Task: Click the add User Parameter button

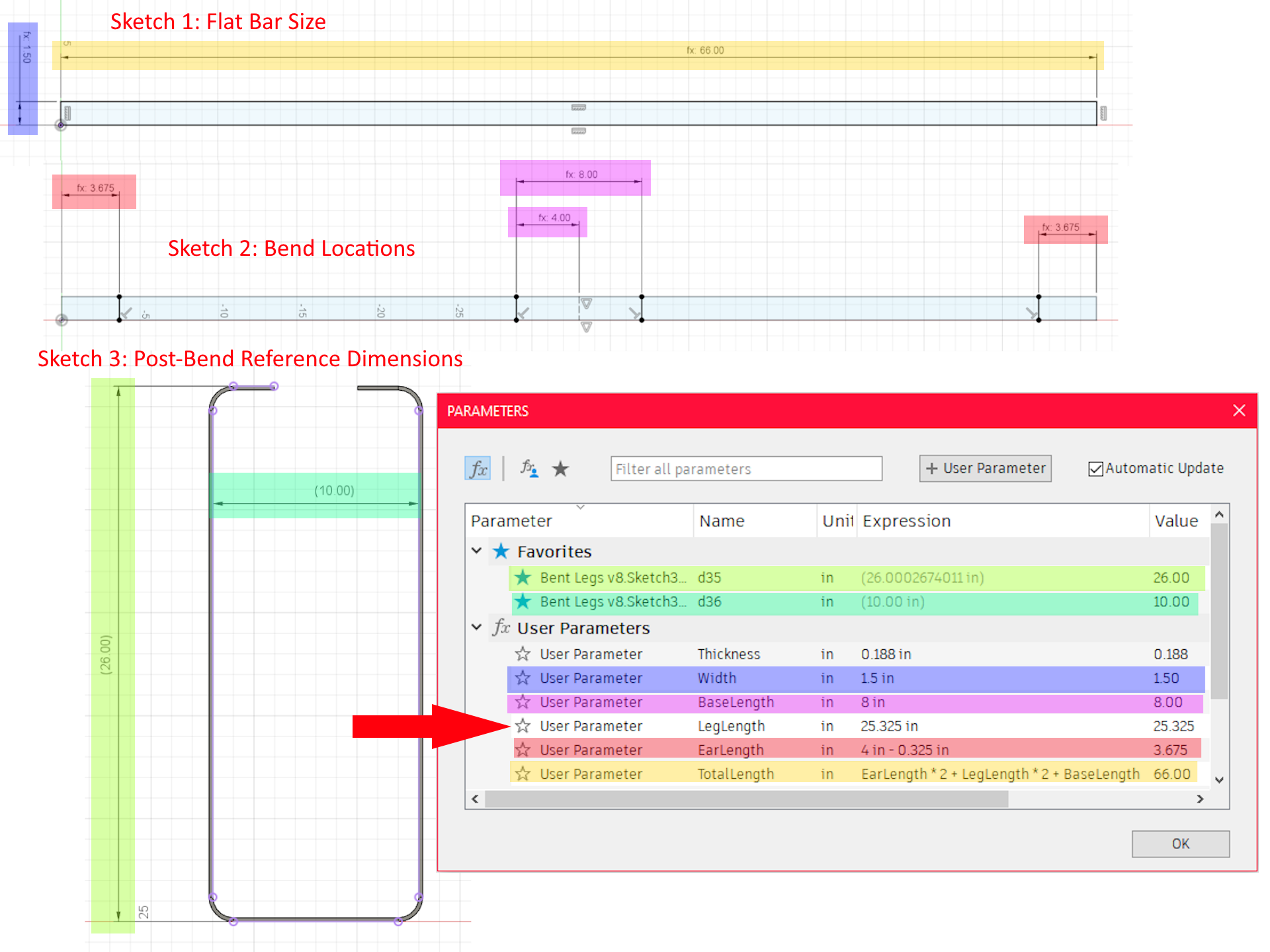Action: [985, 468]
